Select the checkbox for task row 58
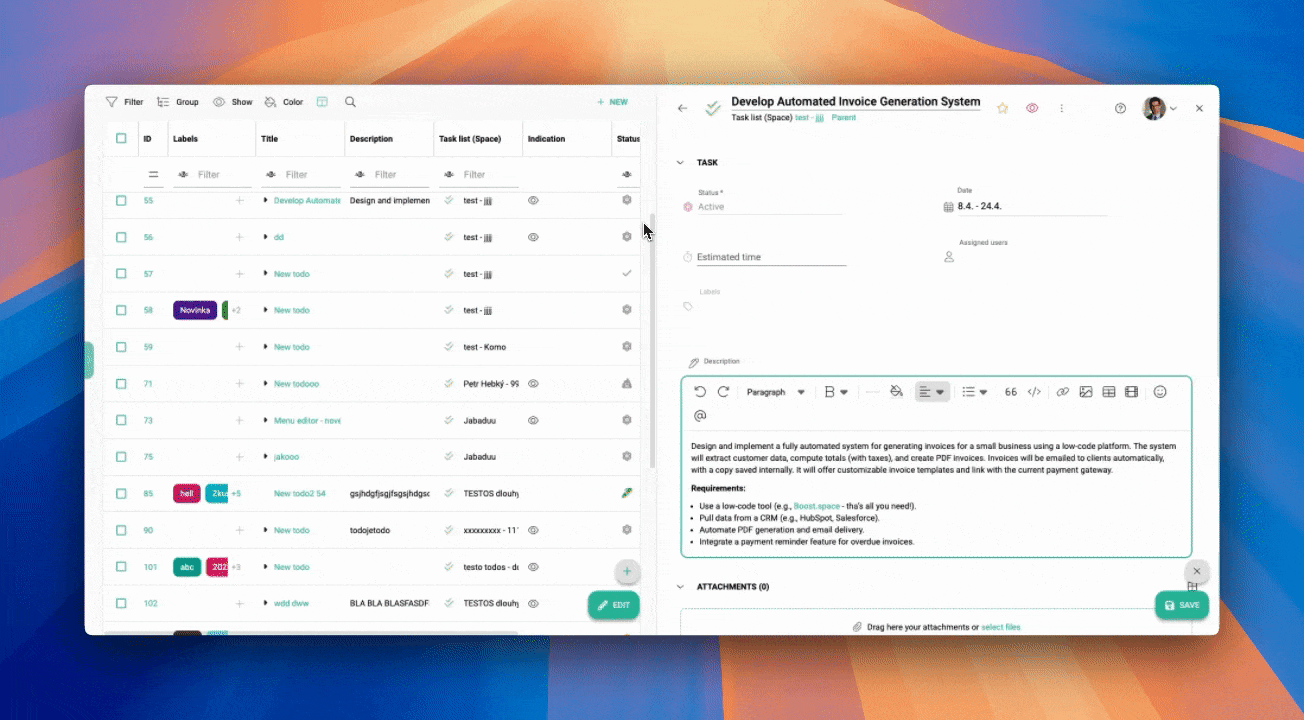This screenshot has width=1304, height=720. tap(121, 310)
